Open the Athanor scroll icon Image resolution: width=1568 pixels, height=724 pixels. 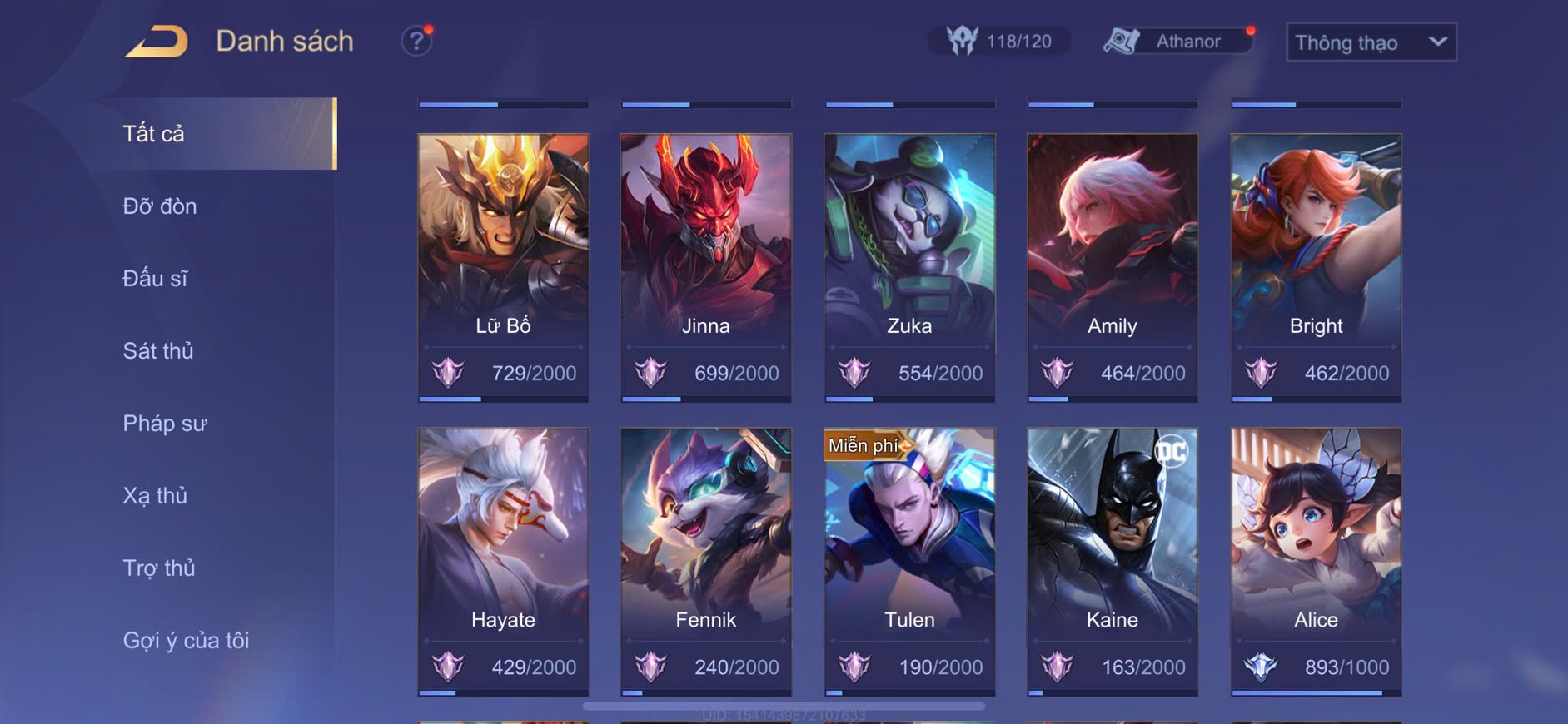coord(1121,41)
